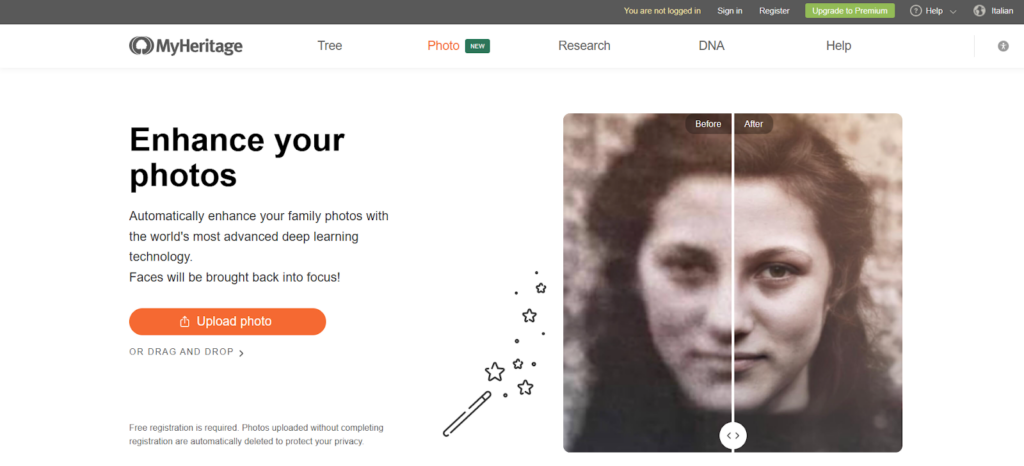This screenshot has height=466, width=1024.
Task: Click the magic wand illustration
Action: point(466,414)
